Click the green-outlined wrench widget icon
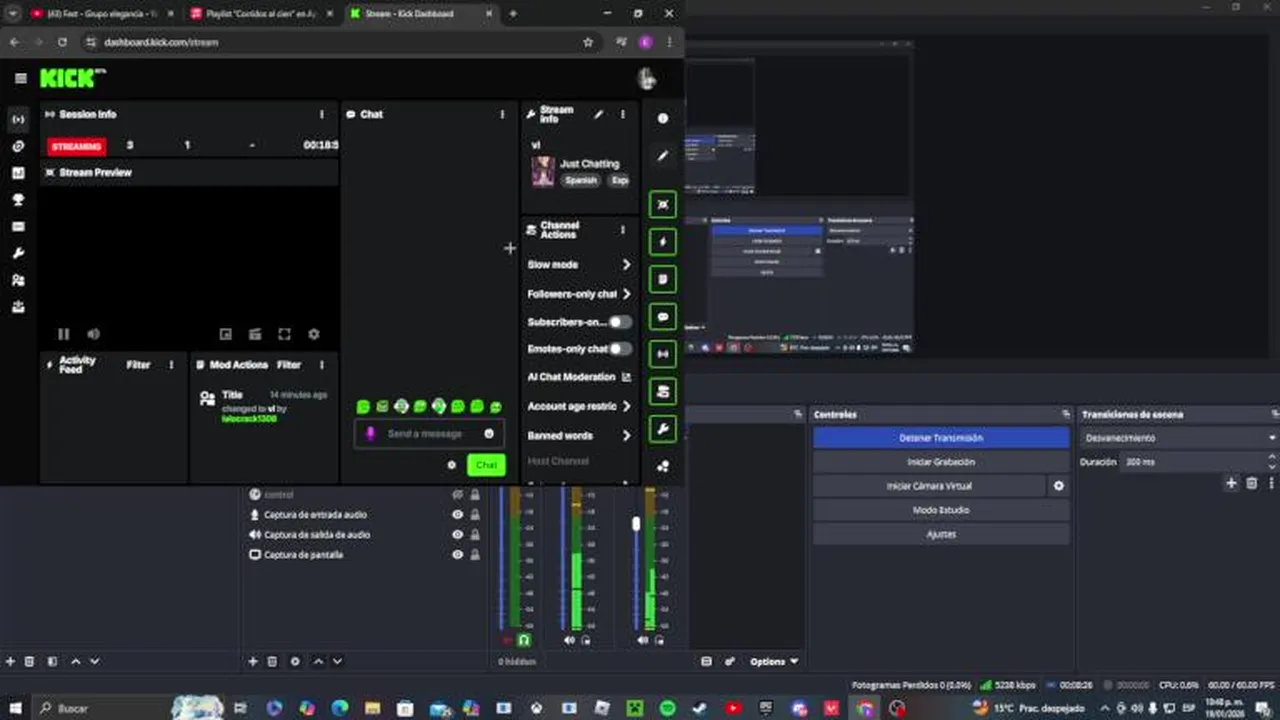Image resolution: width=1280 pixels, height=720 pixels. [x=662, y=429]
